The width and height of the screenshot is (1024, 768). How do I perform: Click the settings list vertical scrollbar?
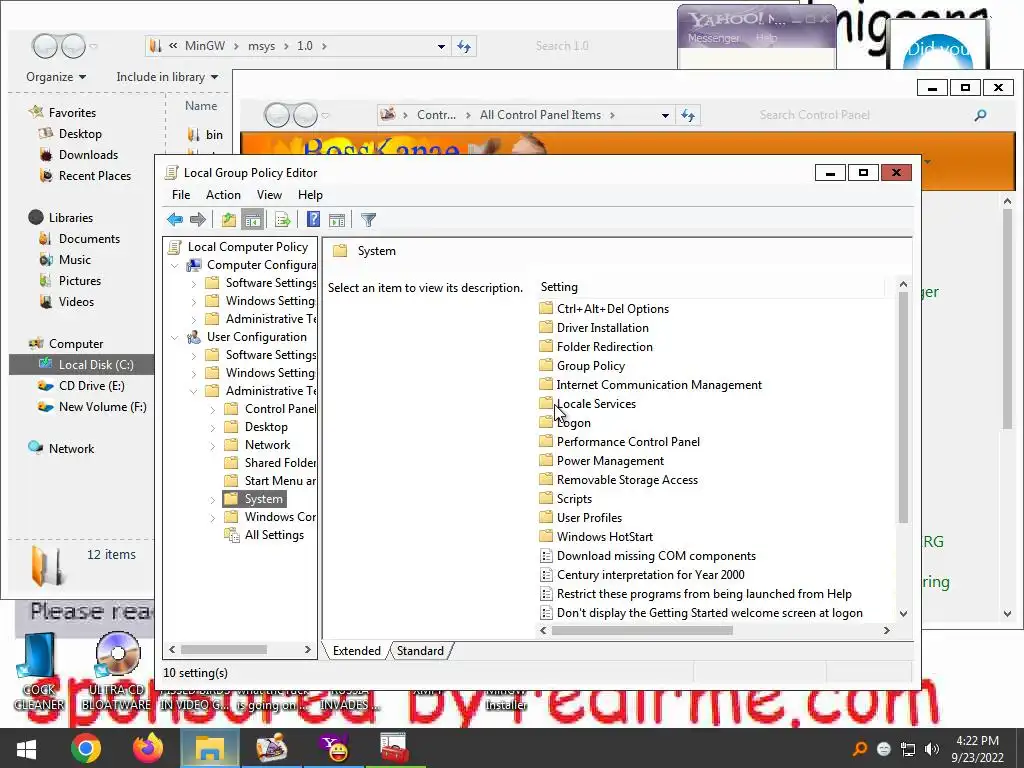click(903, 408)
